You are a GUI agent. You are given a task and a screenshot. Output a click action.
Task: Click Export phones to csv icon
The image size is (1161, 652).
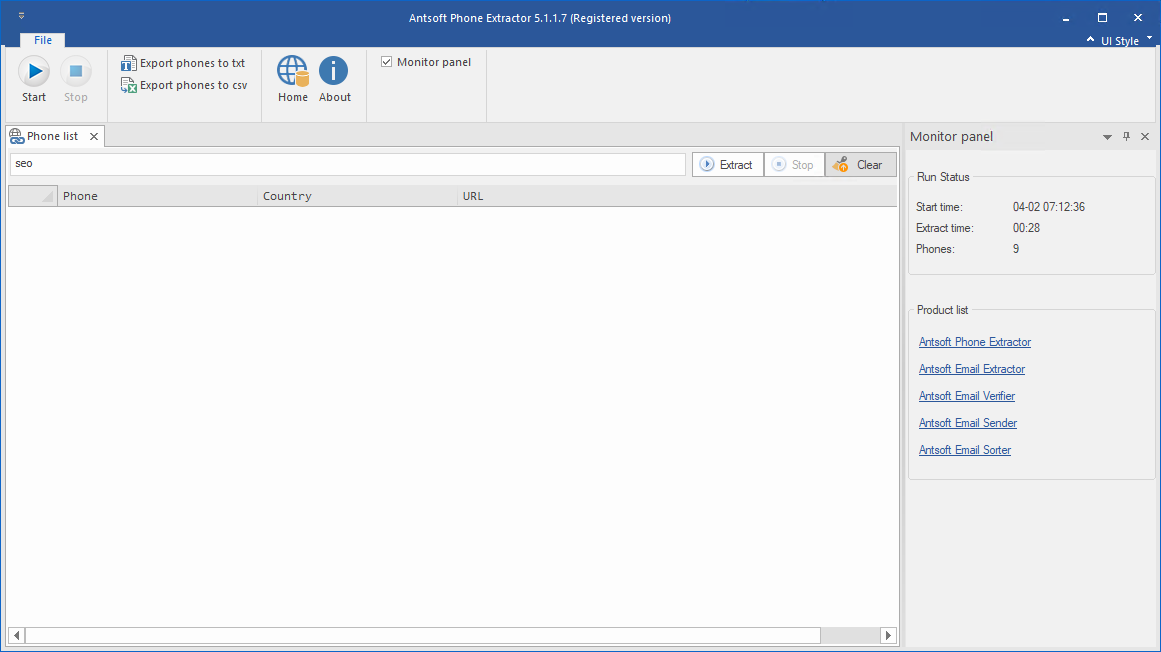[x=128, y=86]
